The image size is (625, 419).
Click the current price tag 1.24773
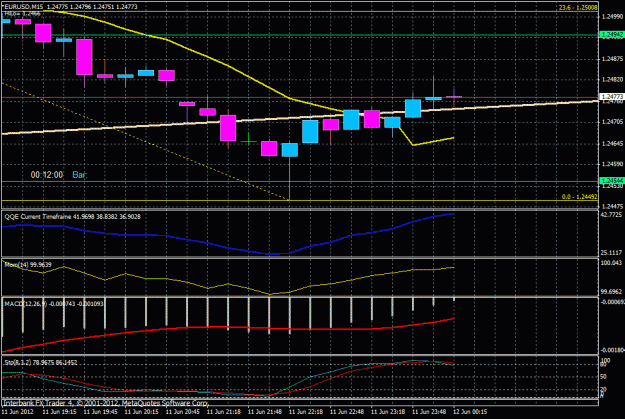(x=611, y=96)
